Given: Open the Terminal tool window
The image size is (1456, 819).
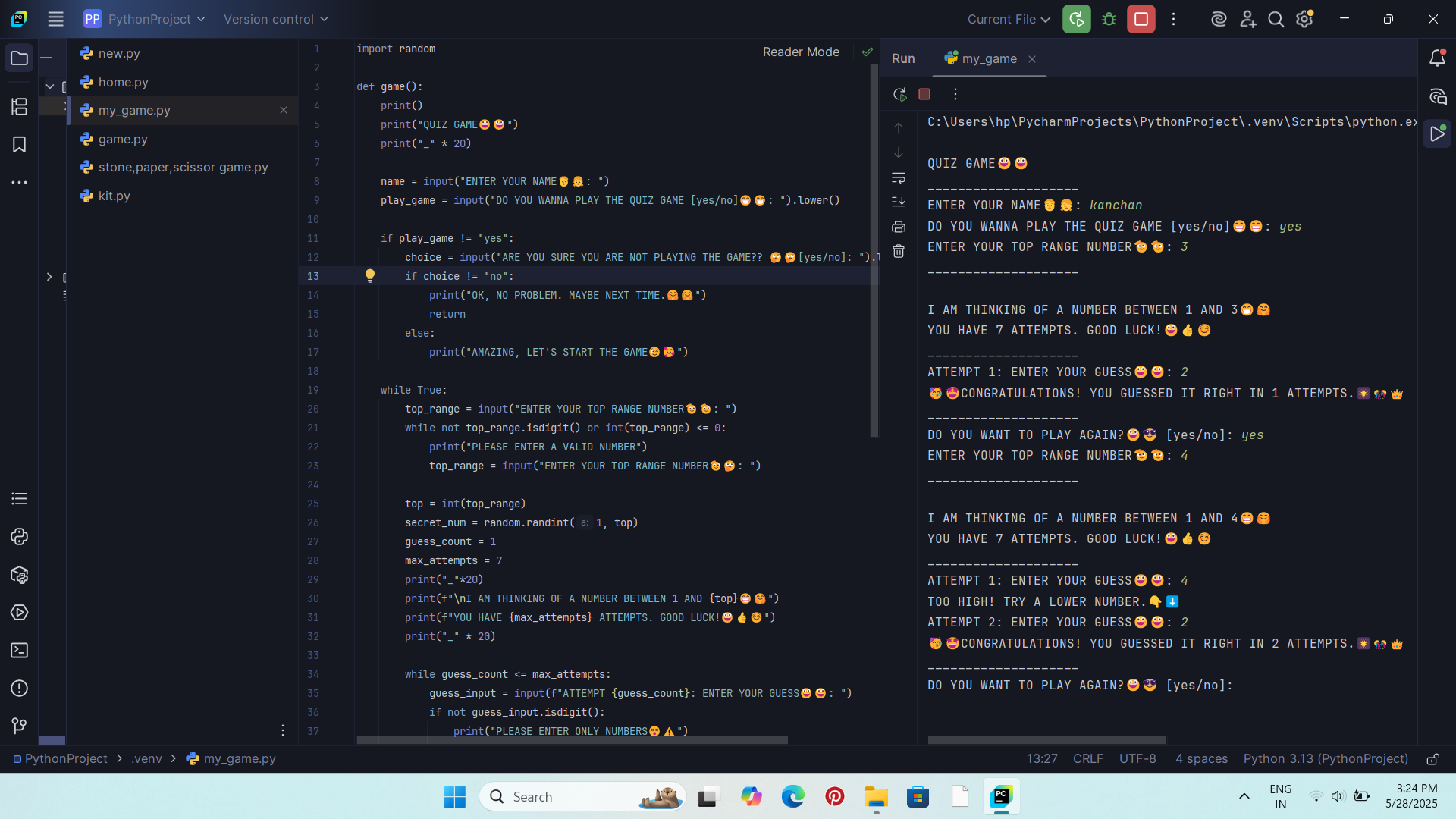Looking at the screenshot, I should 19,651.
